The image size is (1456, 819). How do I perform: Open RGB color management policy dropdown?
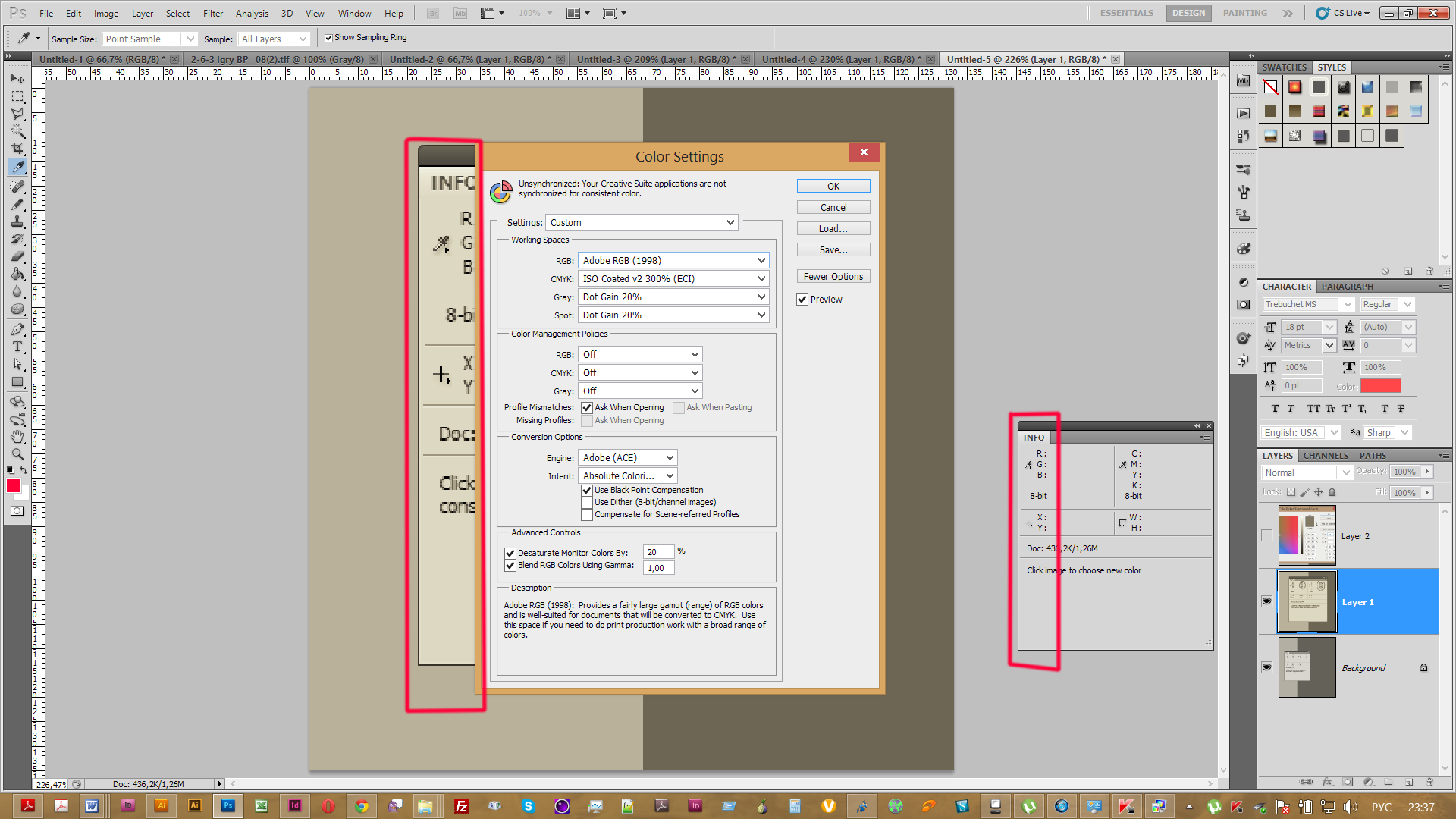(640, 354)
